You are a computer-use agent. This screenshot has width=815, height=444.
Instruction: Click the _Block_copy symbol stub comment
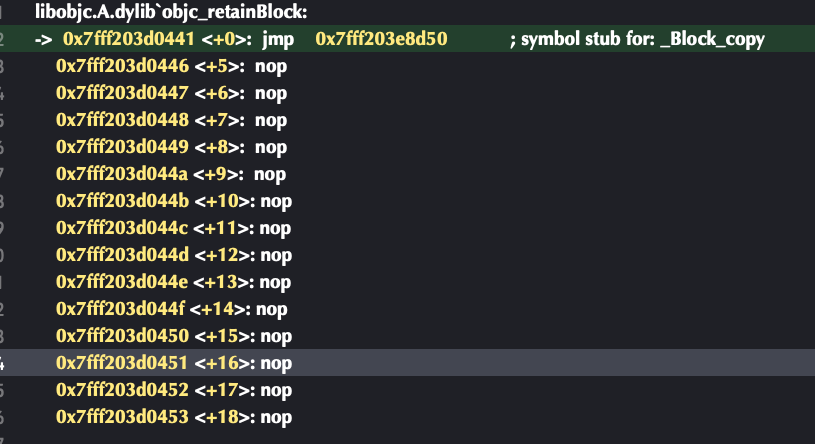point(637,39)
